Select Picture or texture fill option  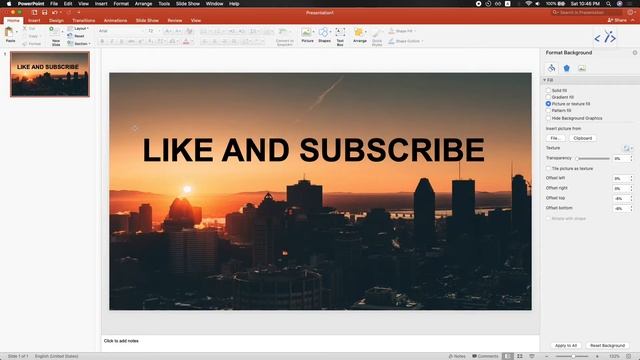[548, 104]
